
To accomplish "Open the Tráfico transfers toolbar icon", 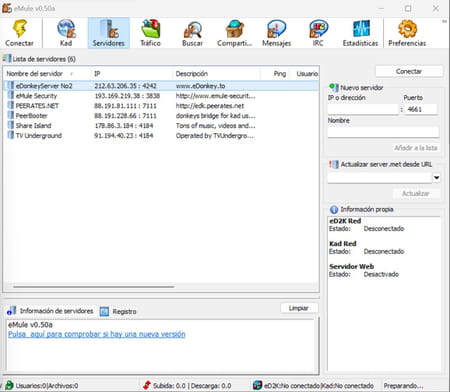I will tap(151, 28).
